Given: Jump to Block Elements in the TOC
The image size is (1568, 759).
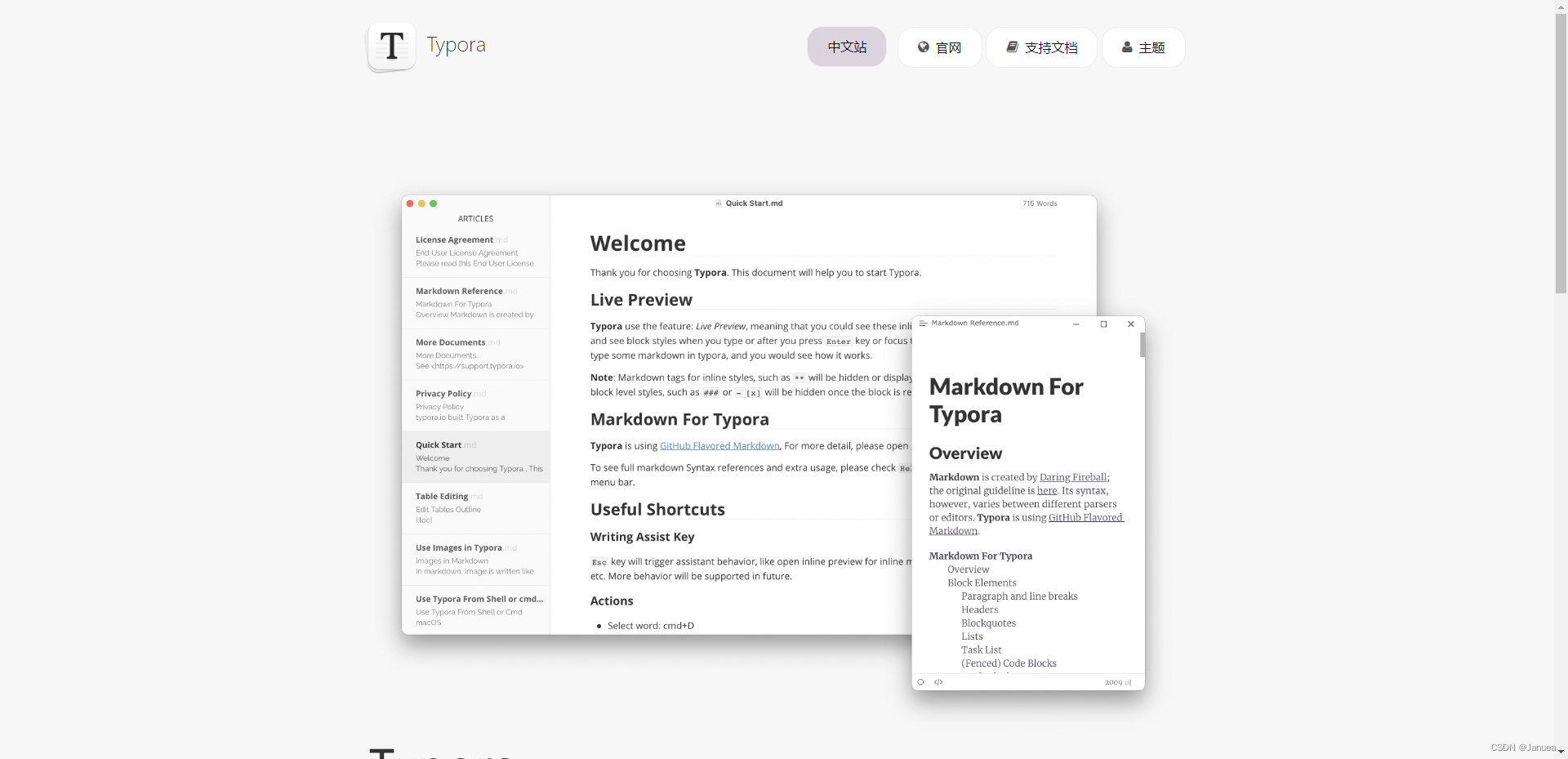Looking at the screenshot, I should 982,583.
